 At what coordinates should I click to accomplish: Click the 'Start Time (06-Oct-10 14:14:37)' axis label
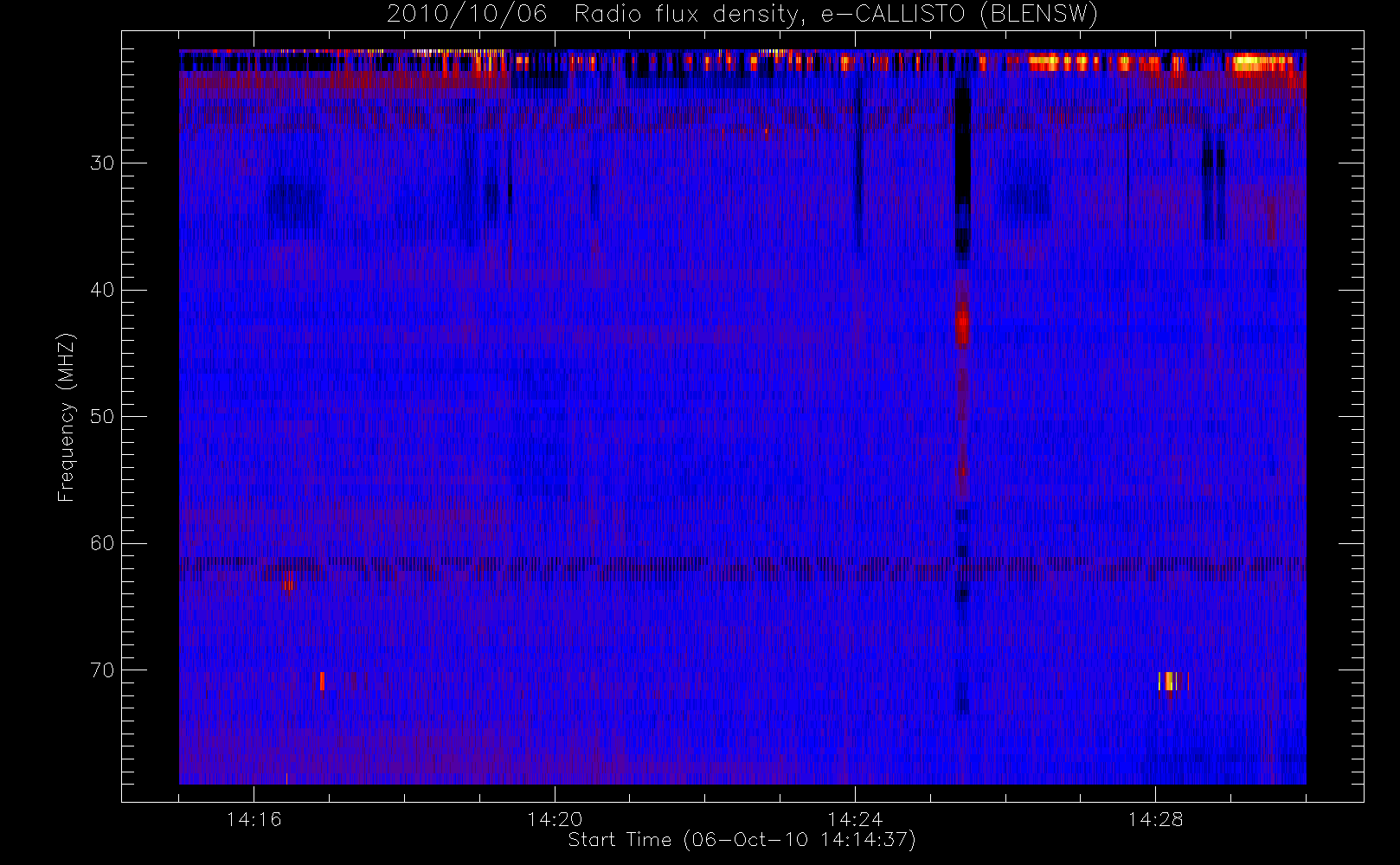click(x=742, y=840)
